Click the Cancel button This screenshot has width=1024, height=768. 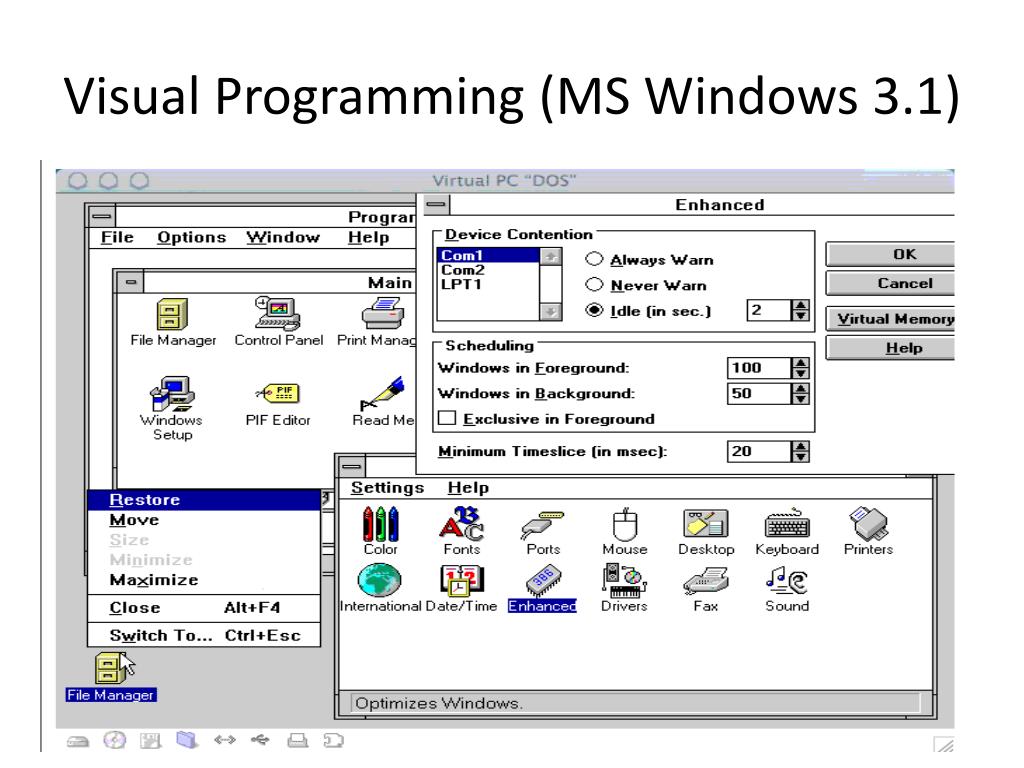click(890, 283)
